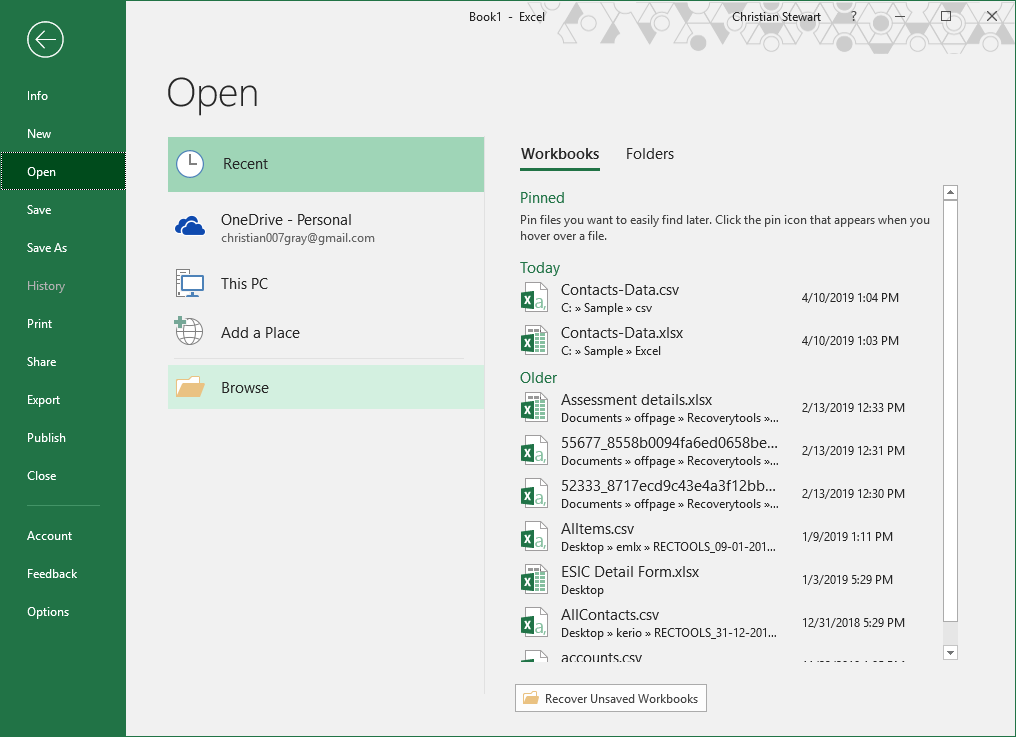This screenshot has width=1016, height=737.
Task: Click Browse to find a file
Action: click(x=326, y=387)
